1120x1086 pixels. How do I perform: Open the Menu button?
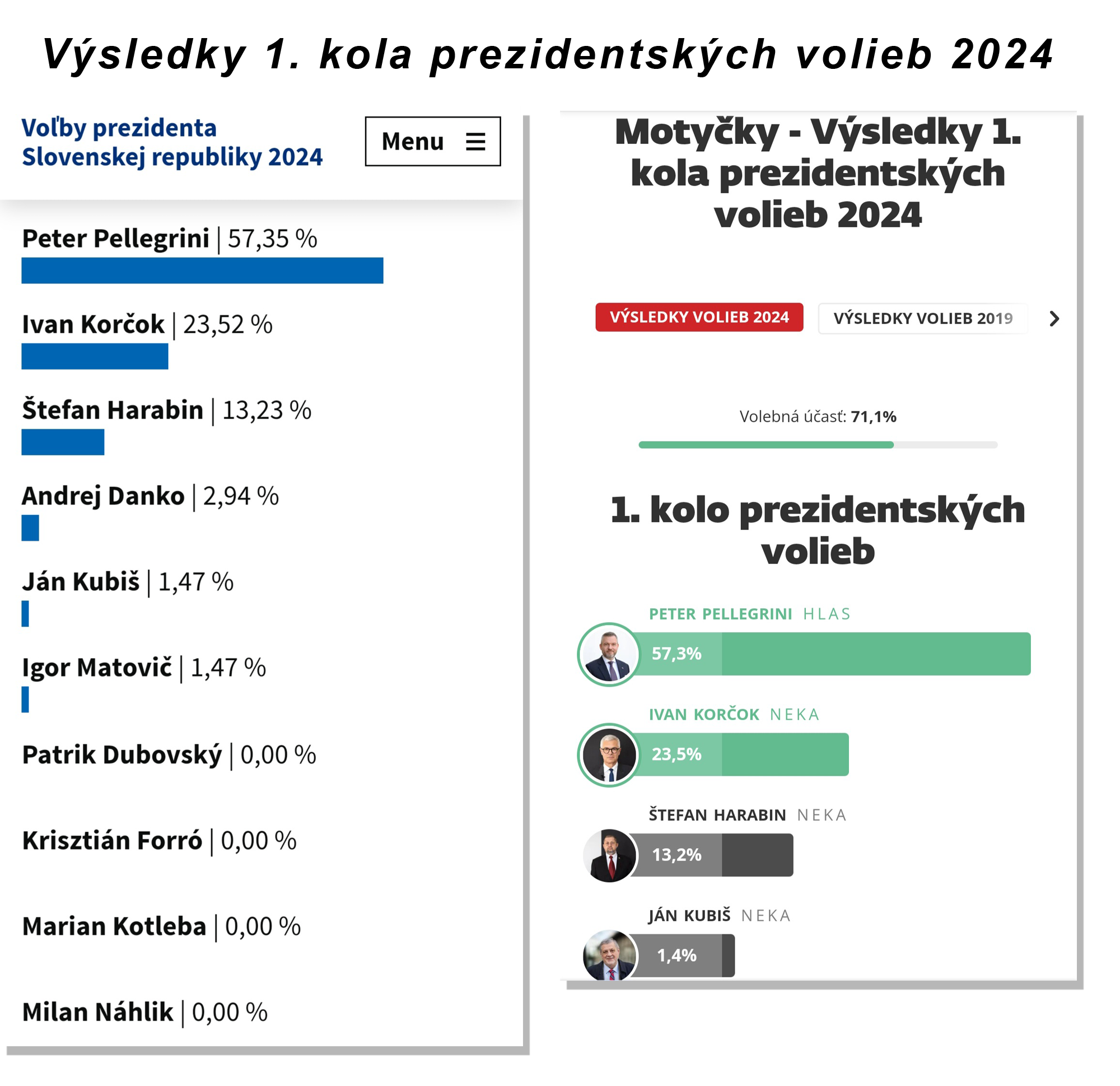[x=432, y=142]
